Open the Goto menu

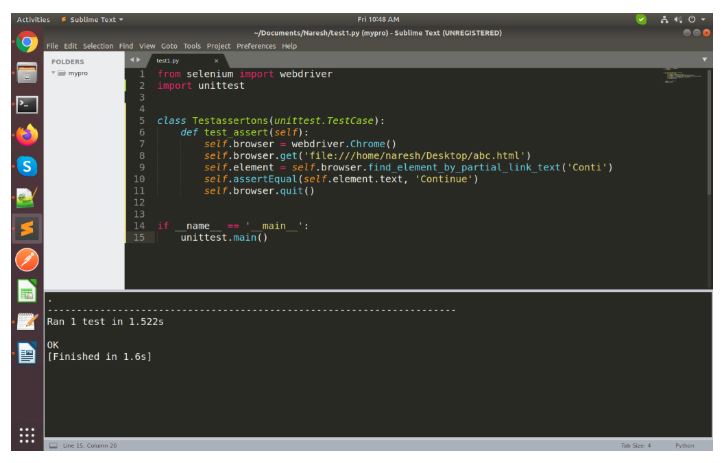(169, 46)
